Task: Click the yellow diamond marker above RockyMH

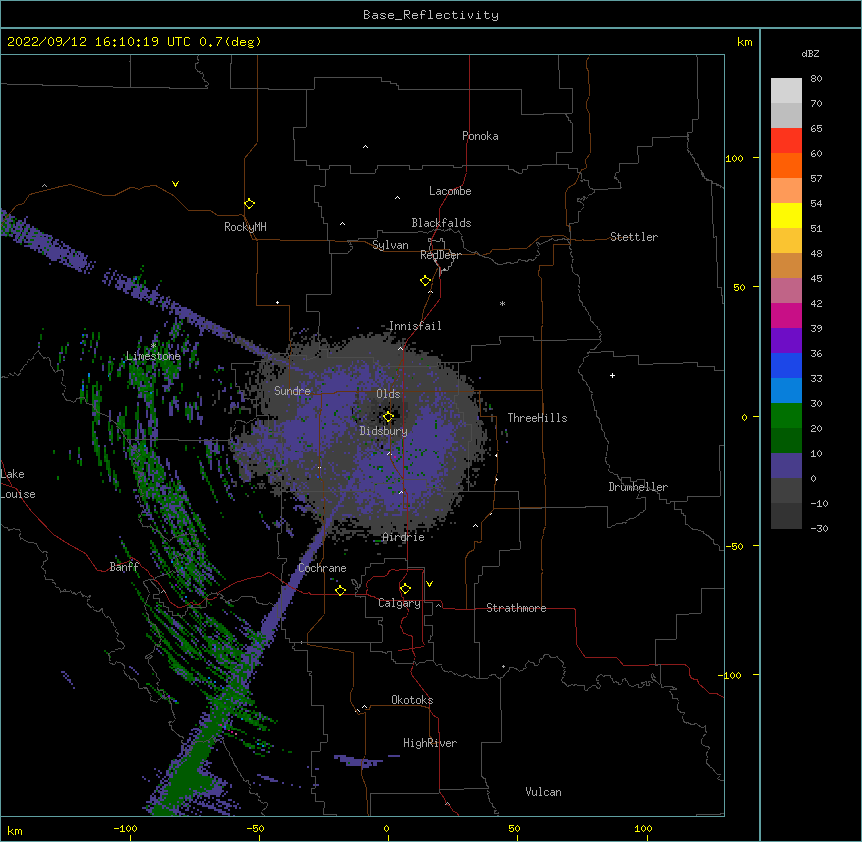Action: coord(249,204)
